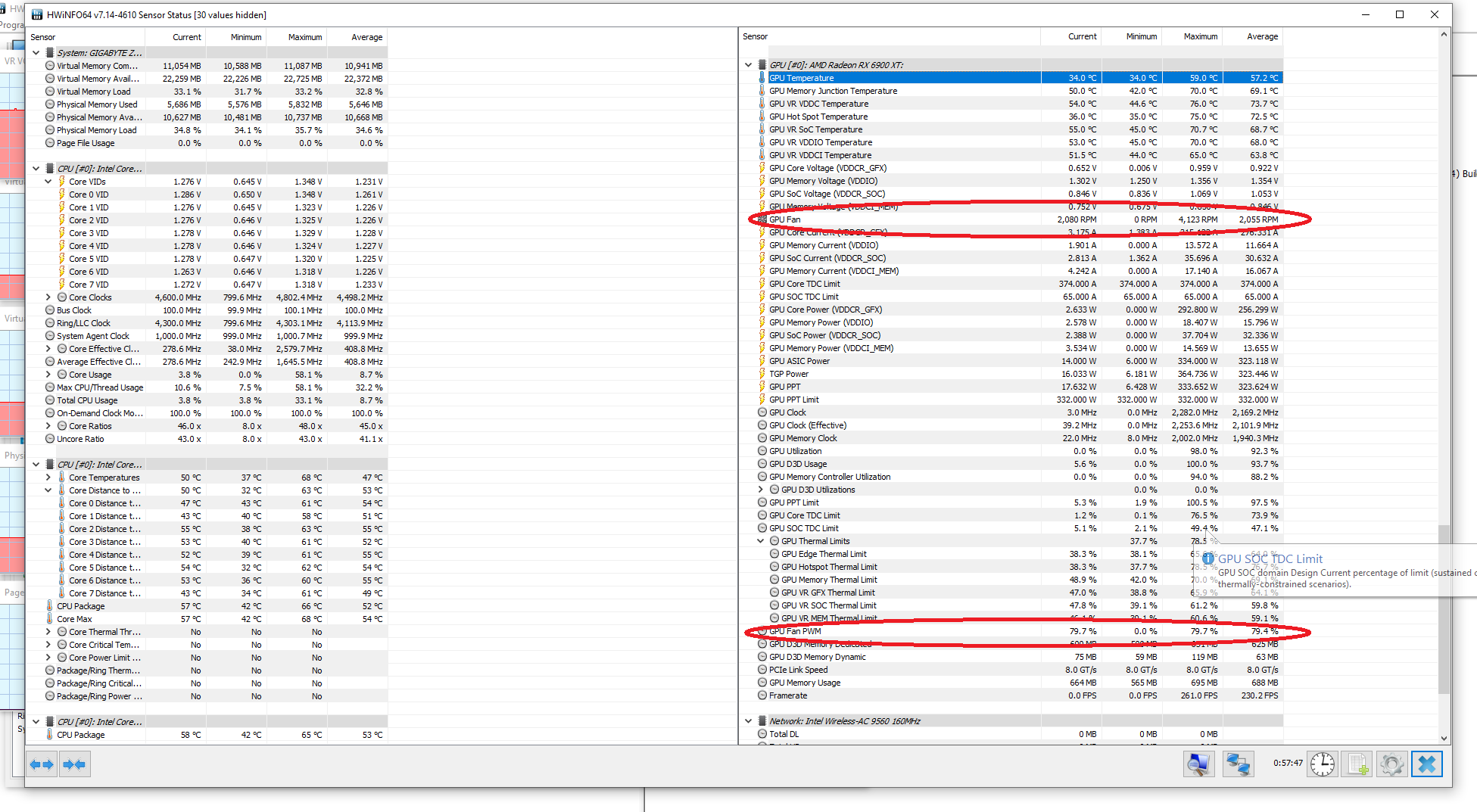Collapse the System: GIGABYTE sensor group
This screenshot has height=812, width=1477.
pyautogui.click(x=36, y=53)
